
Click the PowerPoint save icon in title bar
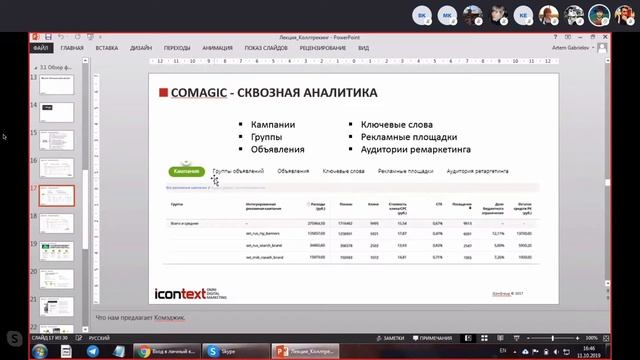coord(48,37)
